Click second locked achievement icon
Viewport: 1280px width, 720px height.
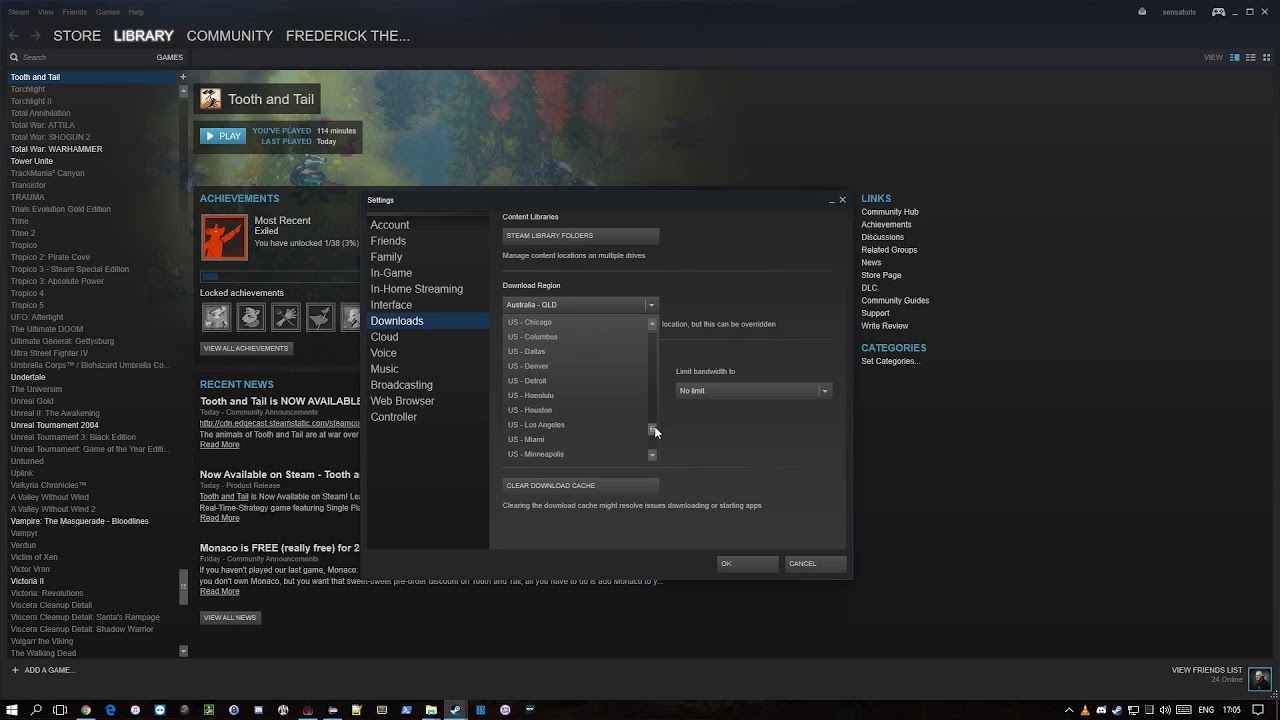[250, 317]
